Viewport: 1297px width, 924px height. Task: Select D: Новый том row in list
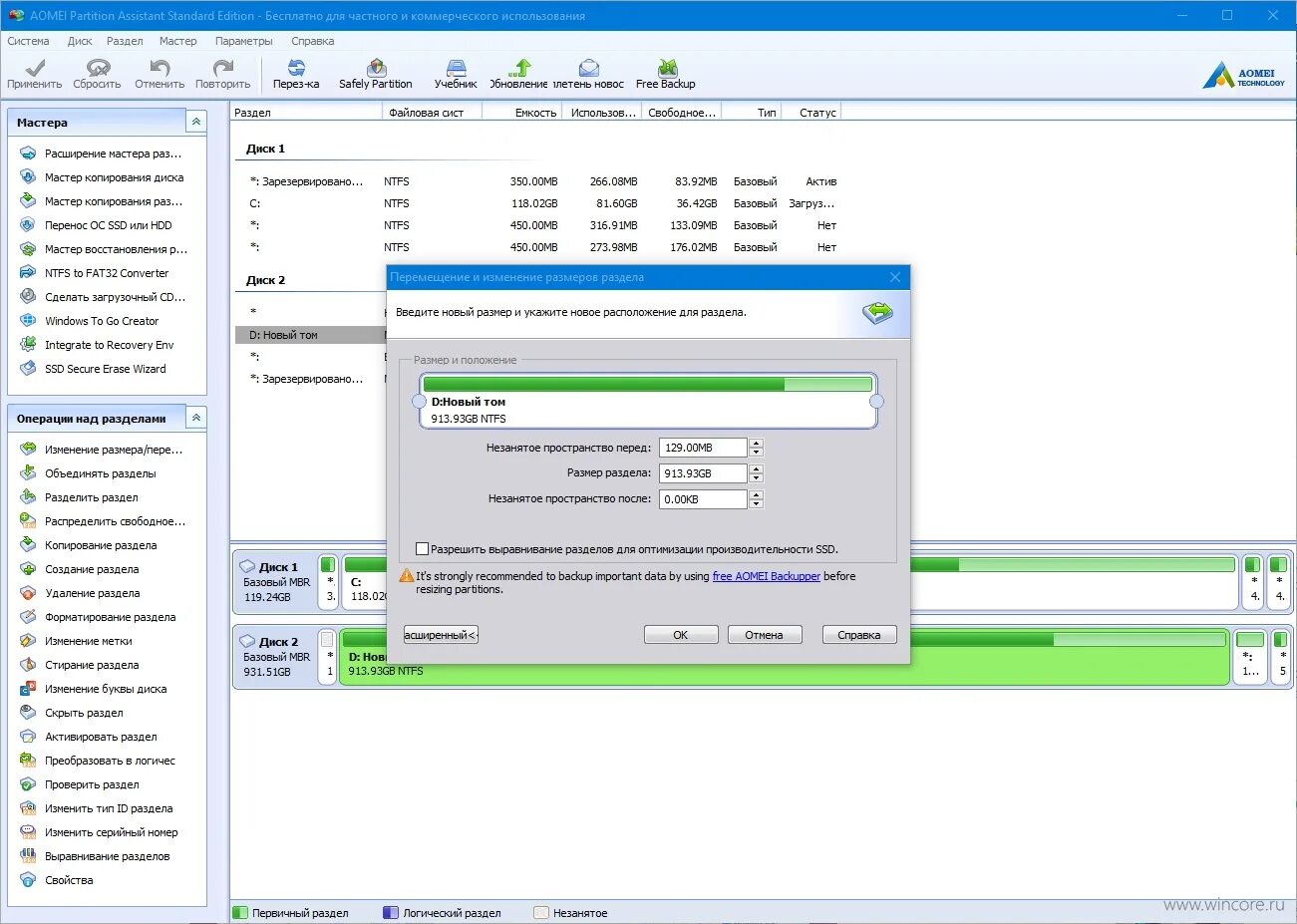coord(310,335)
